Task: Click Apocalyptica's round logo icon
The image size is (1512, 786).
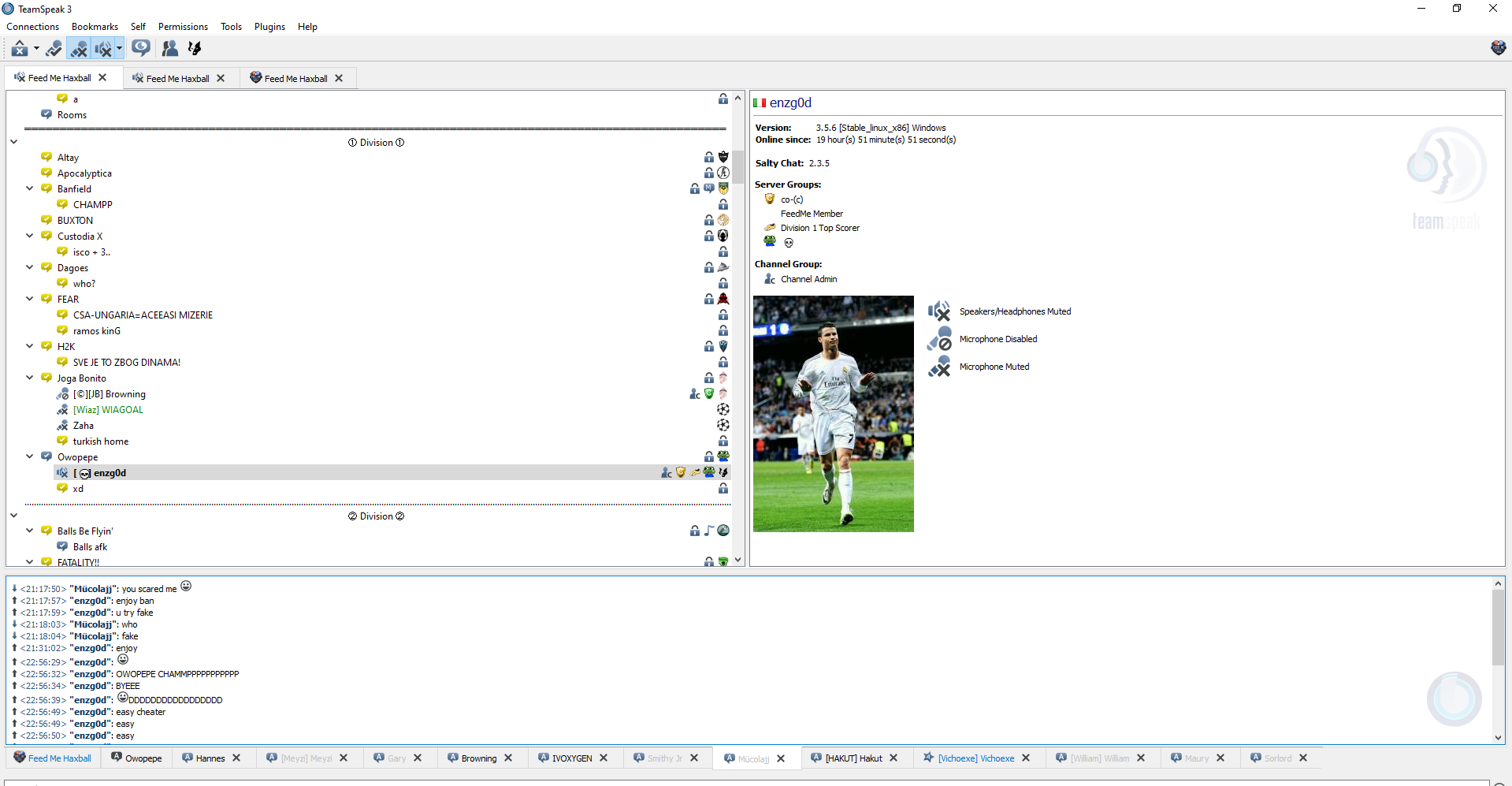Action: click(x=723, y=173)
